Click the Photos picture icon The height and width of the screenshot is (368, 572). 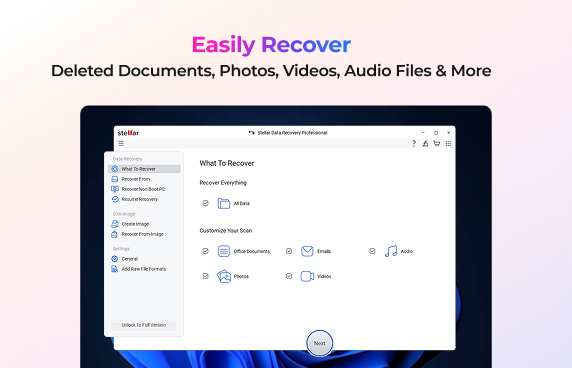pos(224,276)
